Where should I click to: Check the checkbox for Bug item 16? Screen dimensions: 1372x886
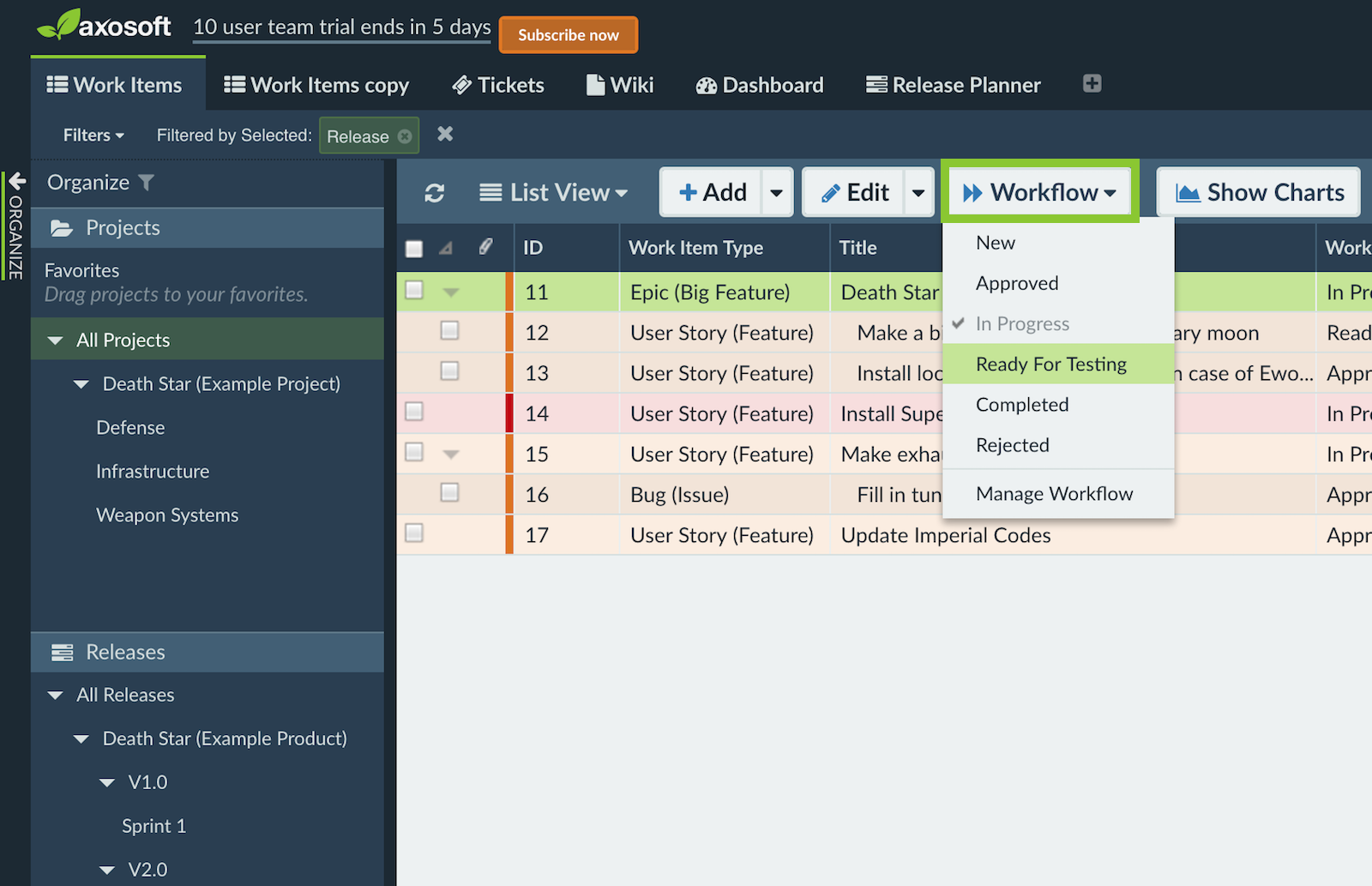pyautogui.click(x=450, y=493)
